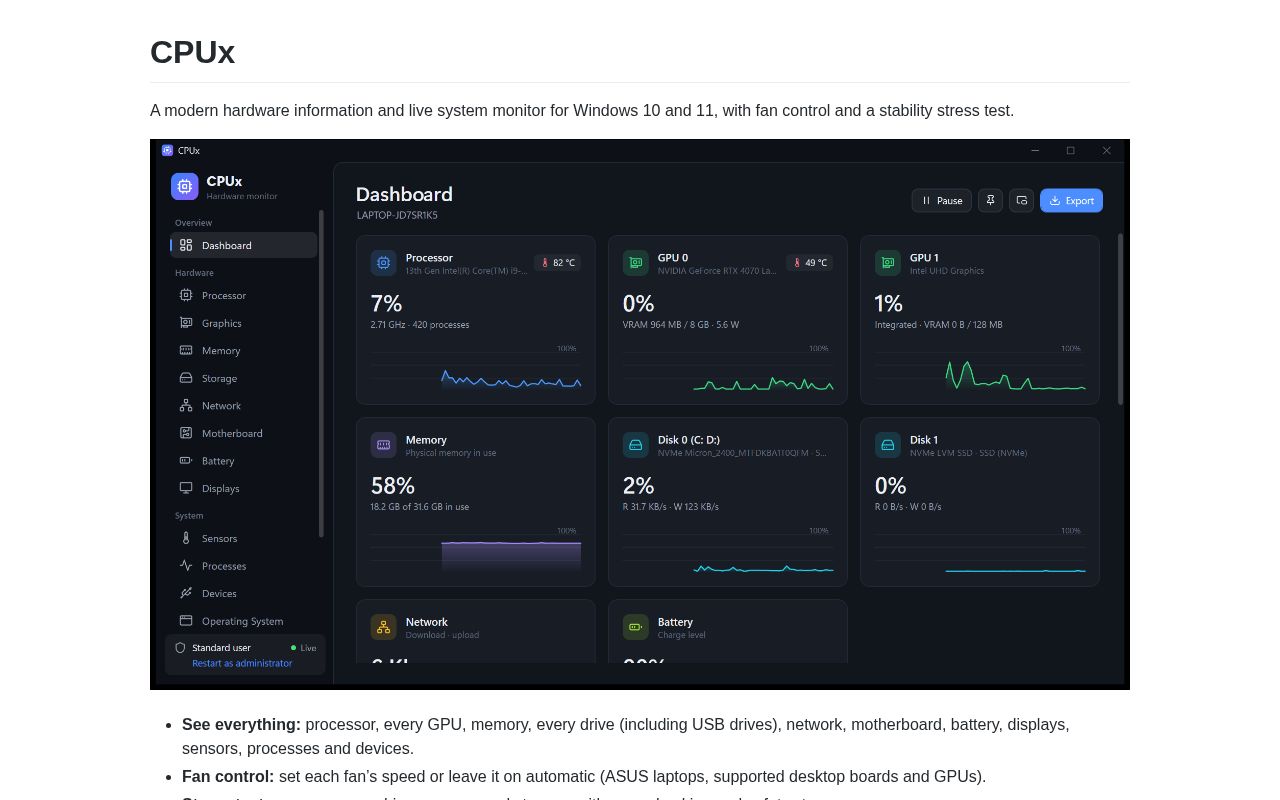
Task: Click "Integrated · VRAM 0 B / 128 MB"
Action: point(939,325)
